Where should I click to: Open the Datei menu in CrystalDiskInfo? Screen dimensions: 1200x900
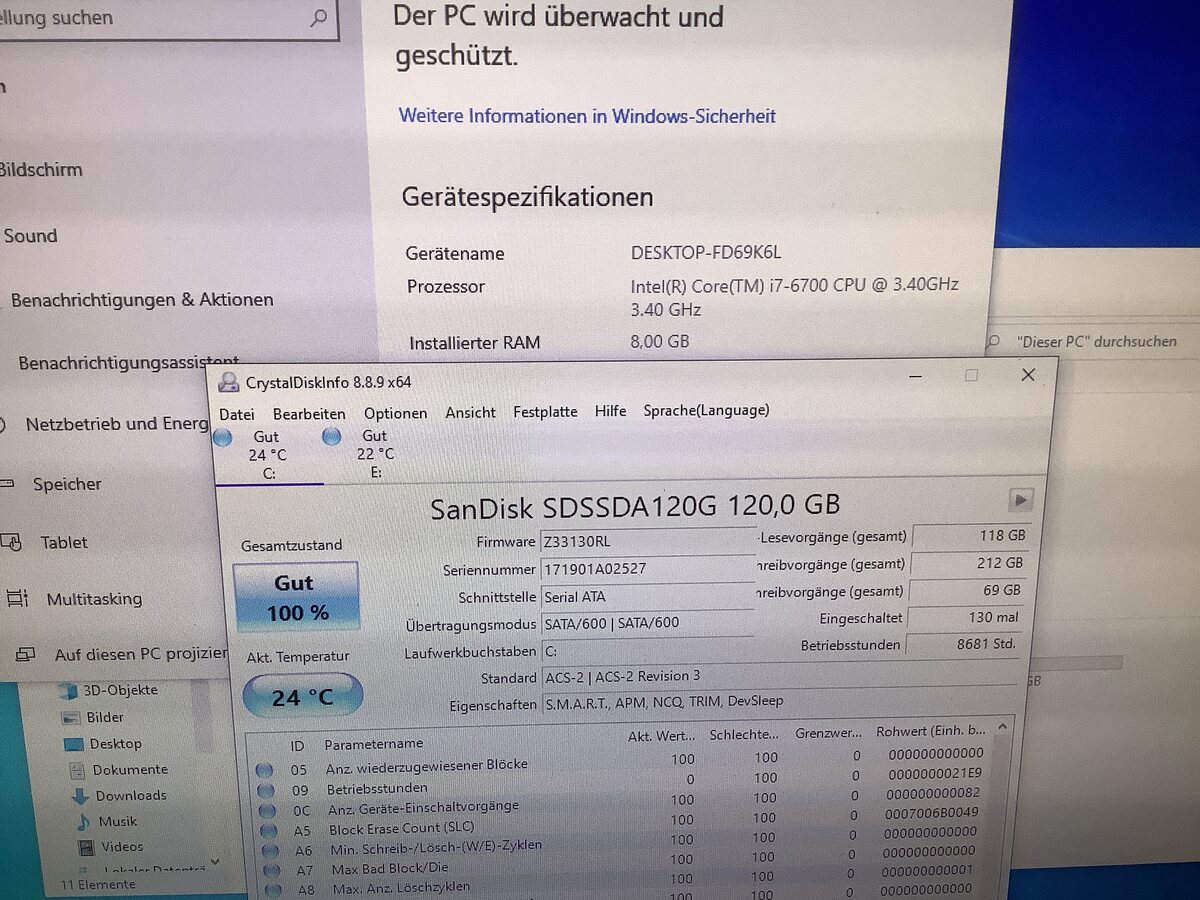click(236, 414)
